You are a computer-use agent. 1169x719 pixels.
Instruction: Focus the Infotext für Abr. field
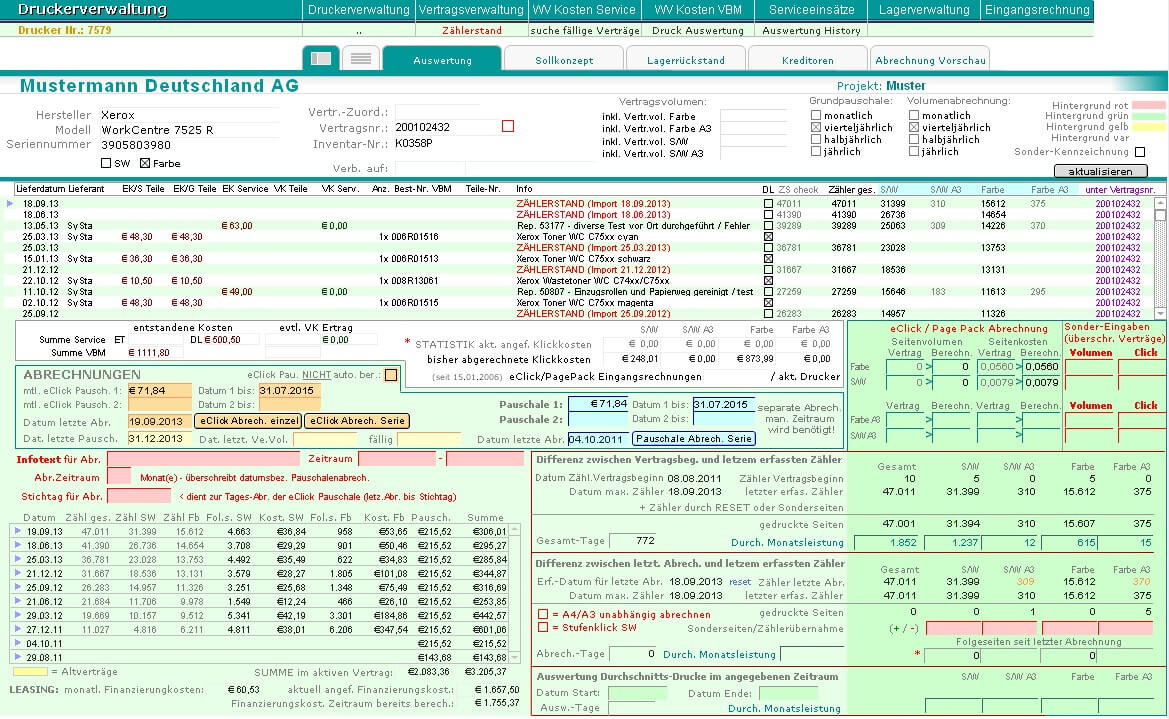pos(204,459)
